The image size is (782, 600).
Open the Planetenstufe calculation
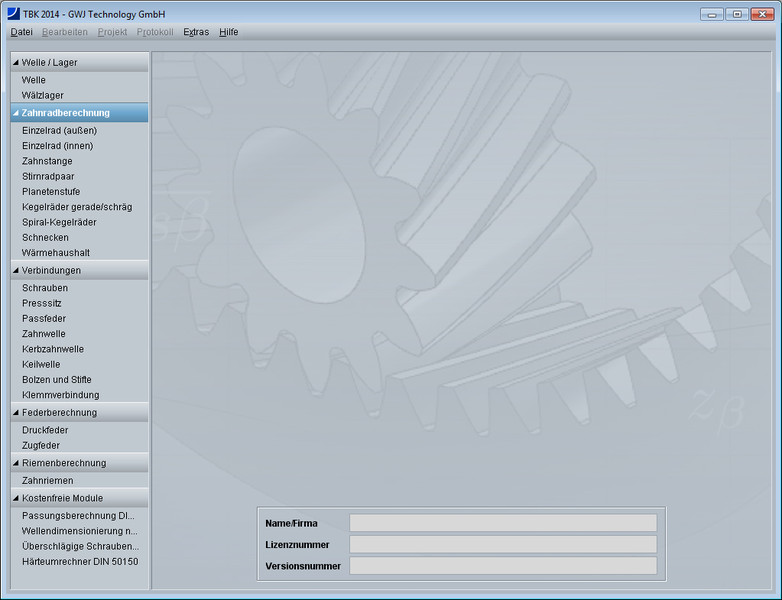(51, 192)
